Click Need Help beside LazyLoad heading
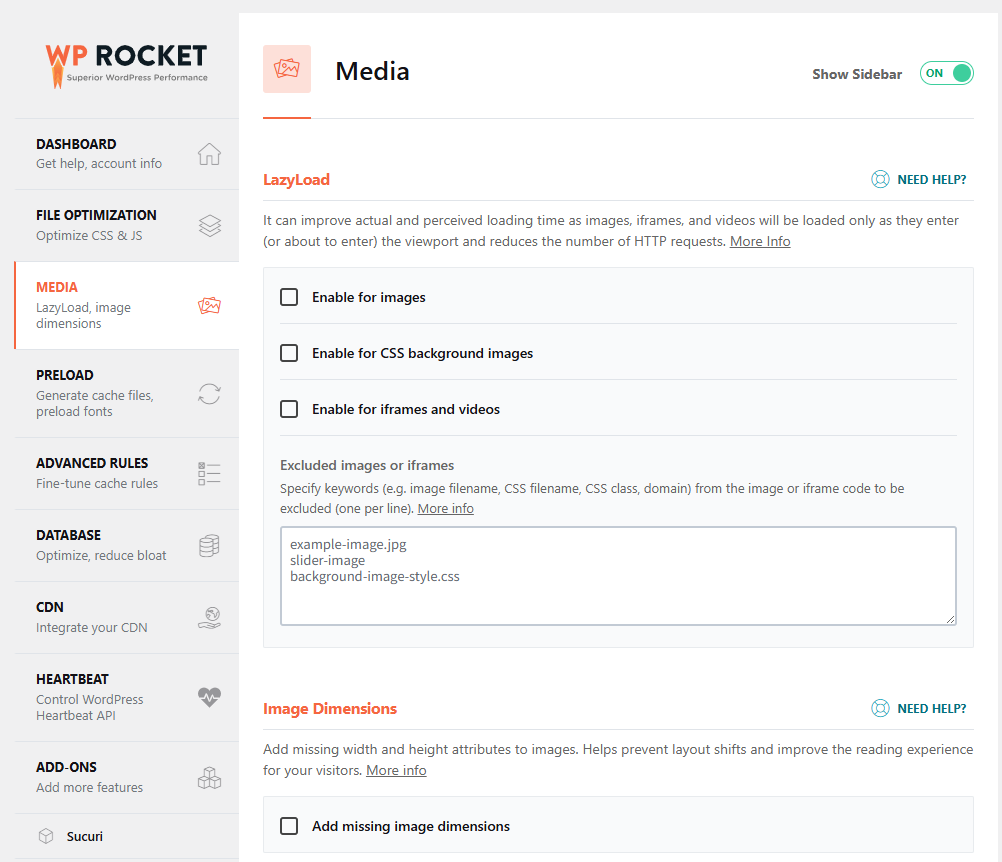1002x862 pixels. click(919, 180)
